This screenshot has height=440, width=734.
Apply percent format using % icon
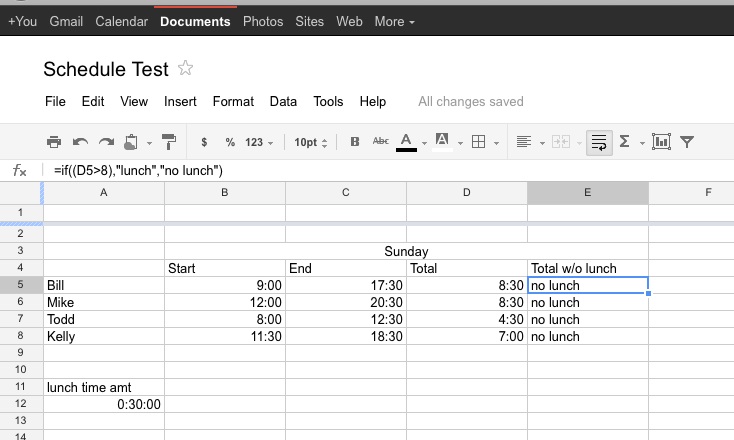[x=230, y=143]
